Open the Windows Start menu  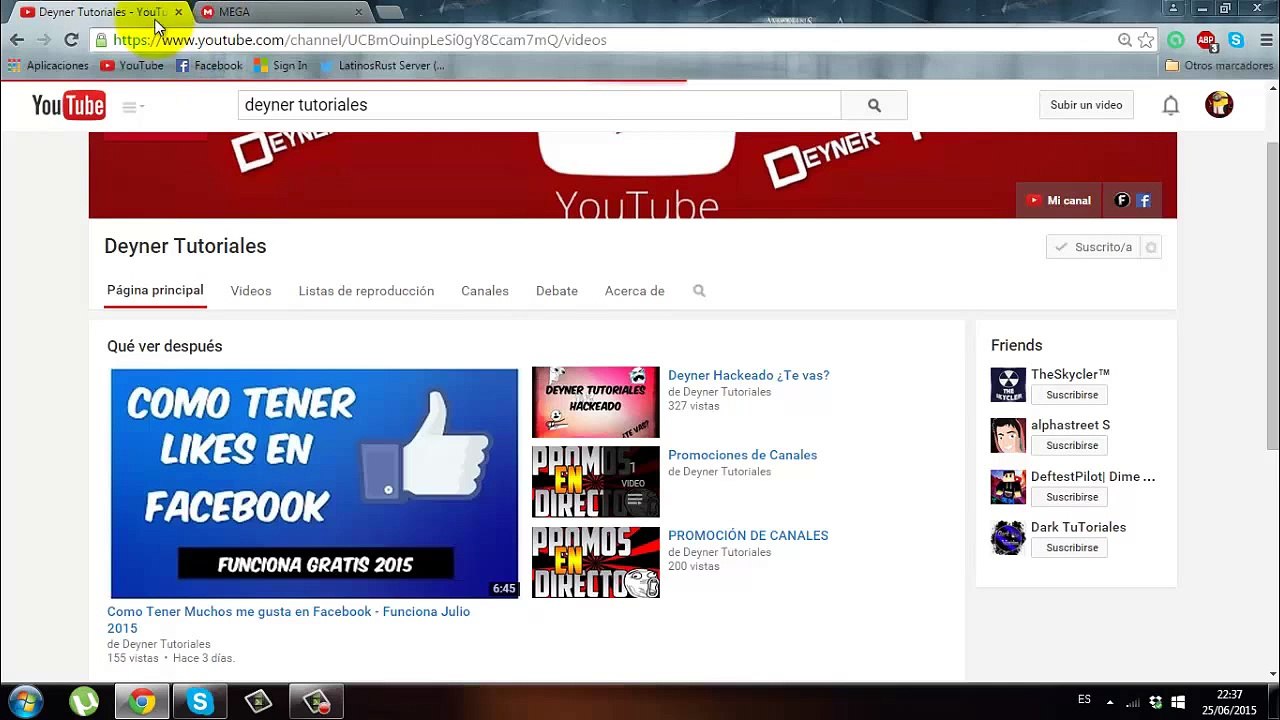[25, 702]
